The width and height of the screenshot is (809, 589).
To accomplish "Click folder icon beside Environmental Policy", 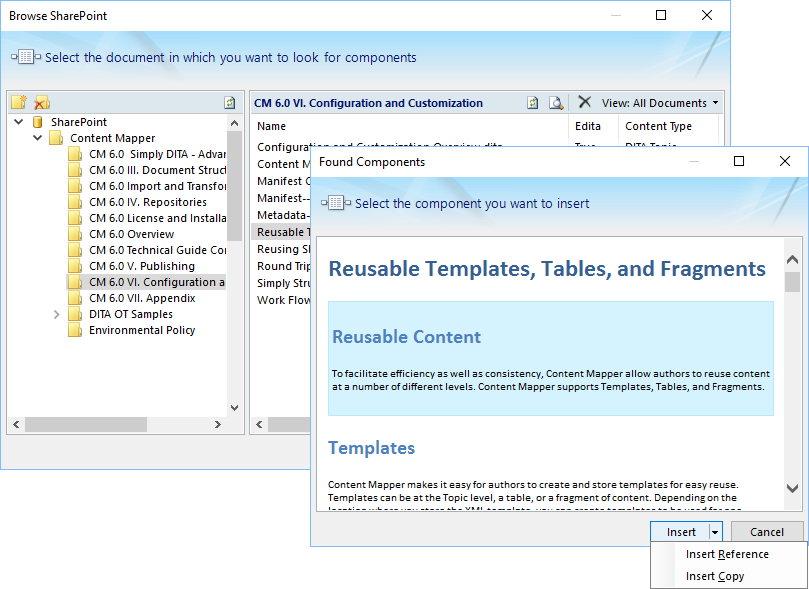I will click(75, 330).
